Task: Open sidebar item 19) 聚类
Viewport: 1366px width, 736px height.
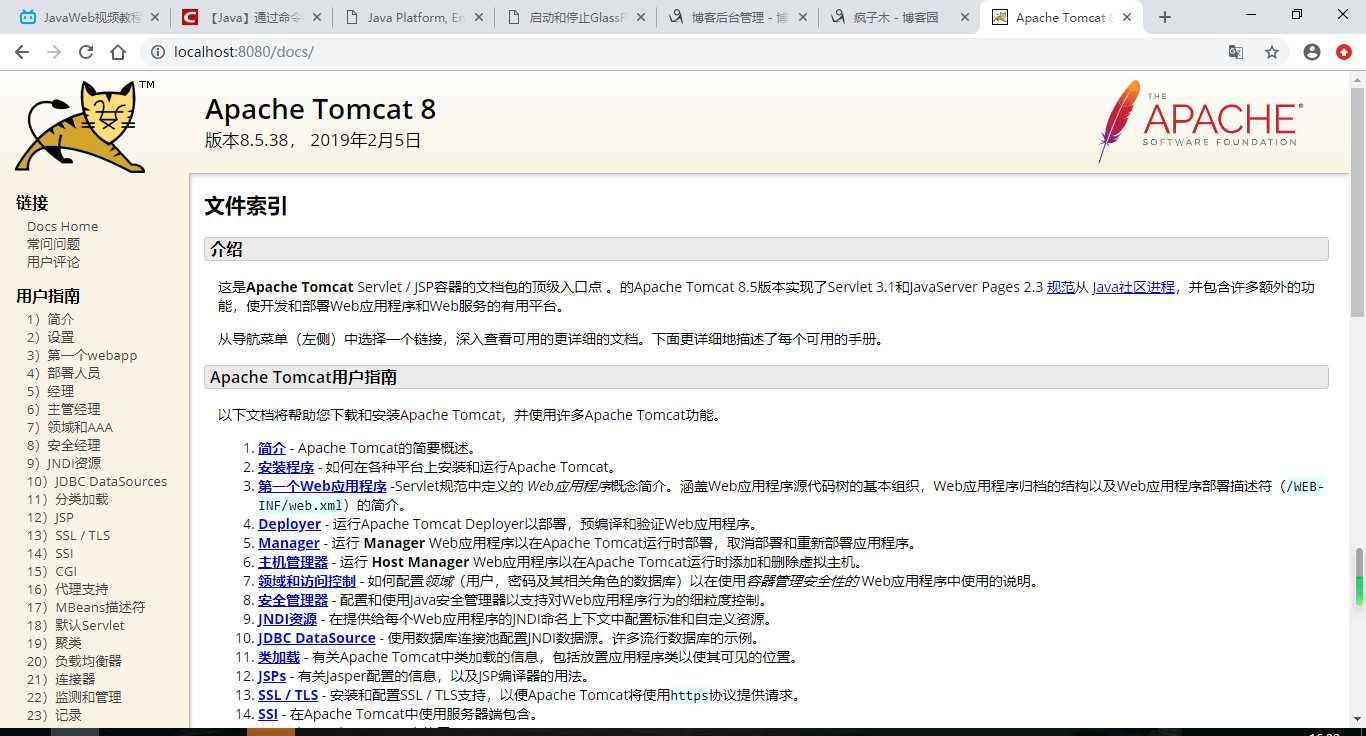Action: tap(54, 643)
